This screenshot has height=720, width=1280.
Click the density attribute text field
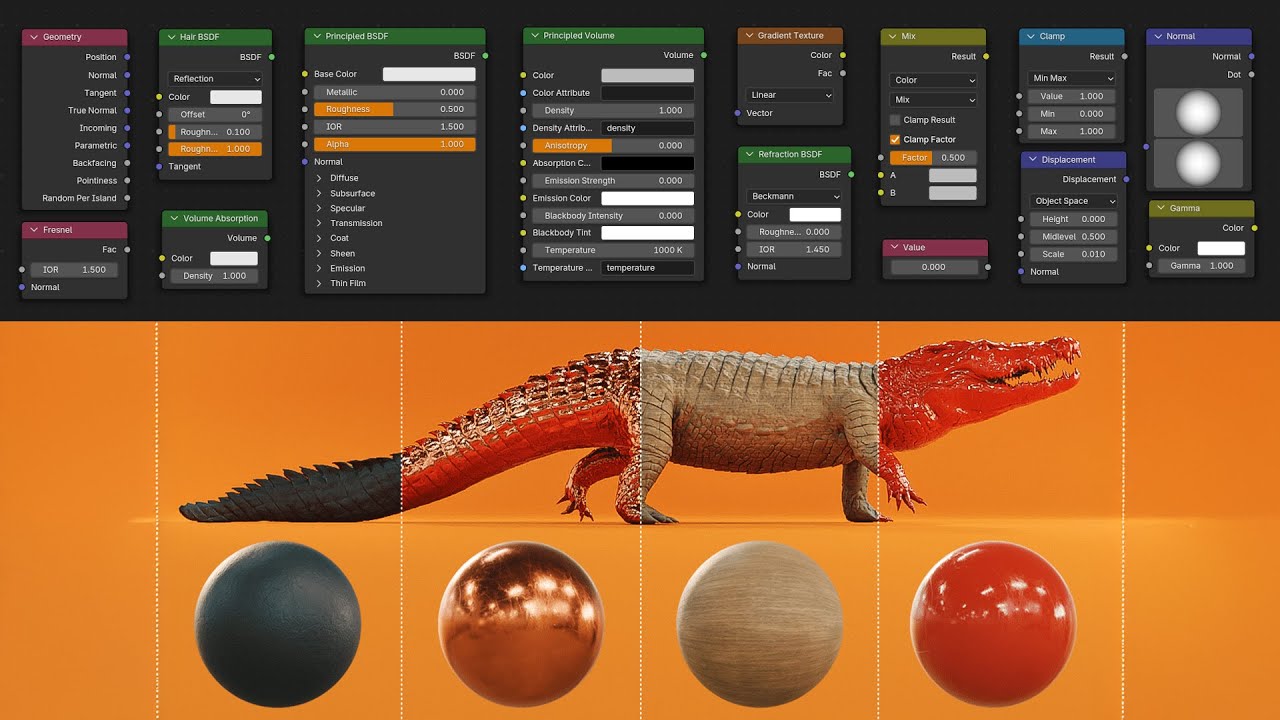(x=647, y=128)
